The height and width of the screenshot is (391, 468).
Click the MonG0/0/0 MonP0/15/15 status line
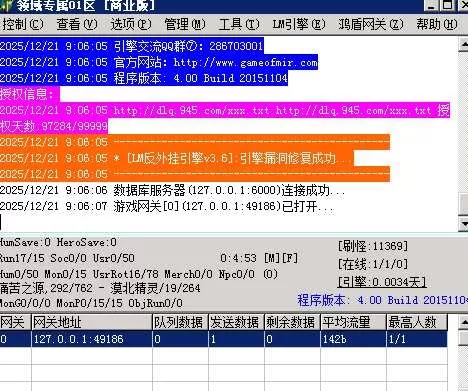pyautogui.click(x=91, y=303)
